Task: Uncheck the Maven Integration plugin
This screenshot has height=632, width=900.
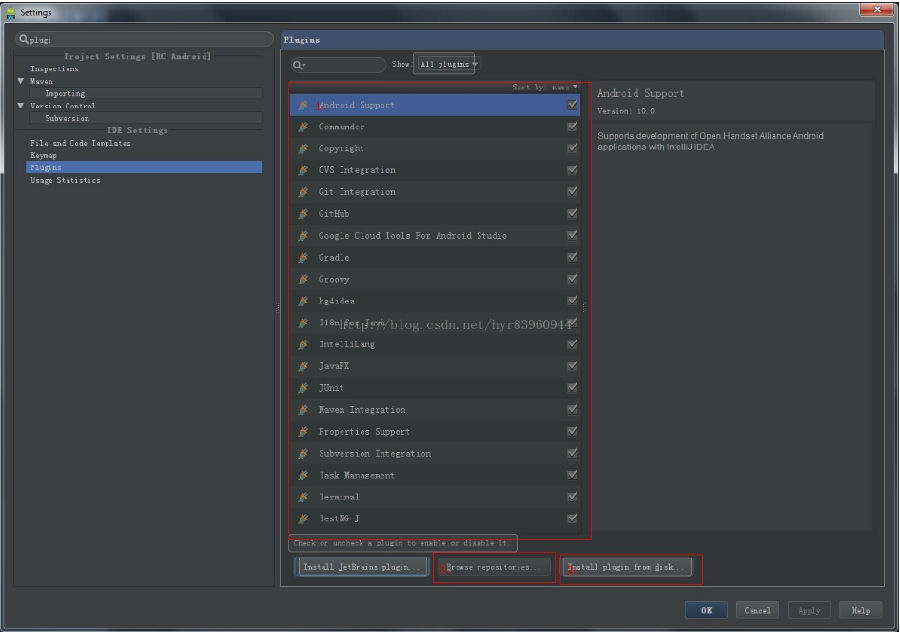Action: (x=572, y=409)
